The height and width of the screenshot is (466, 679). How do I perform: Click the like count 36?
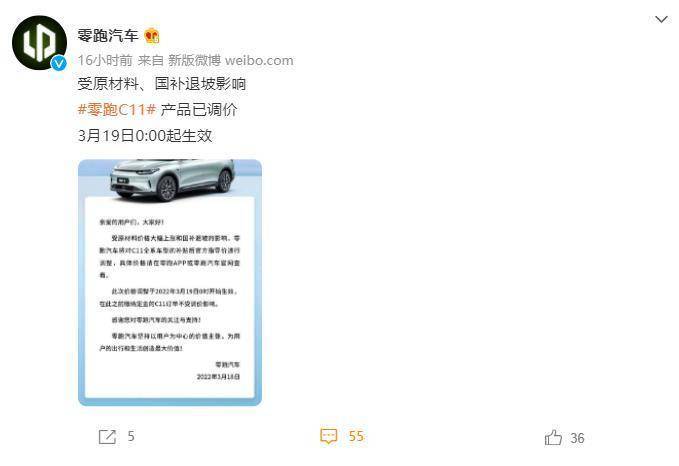pyautogui.click(x=577, y=438)
